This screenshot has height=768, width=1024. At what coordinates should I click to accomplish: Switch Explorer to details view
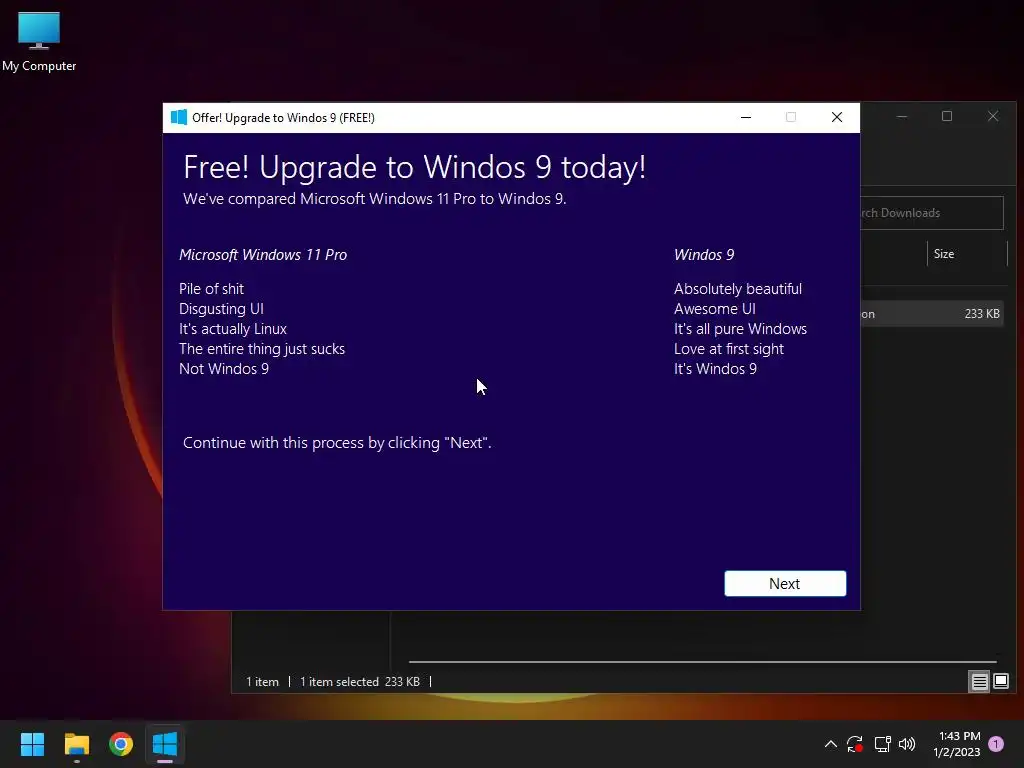point(980,682)
